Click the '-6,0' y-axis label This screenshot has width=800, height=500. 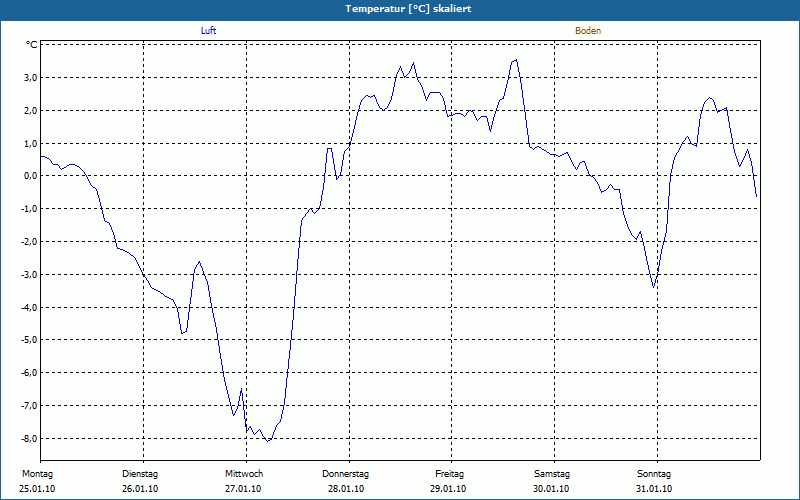(x=30, y=373)
